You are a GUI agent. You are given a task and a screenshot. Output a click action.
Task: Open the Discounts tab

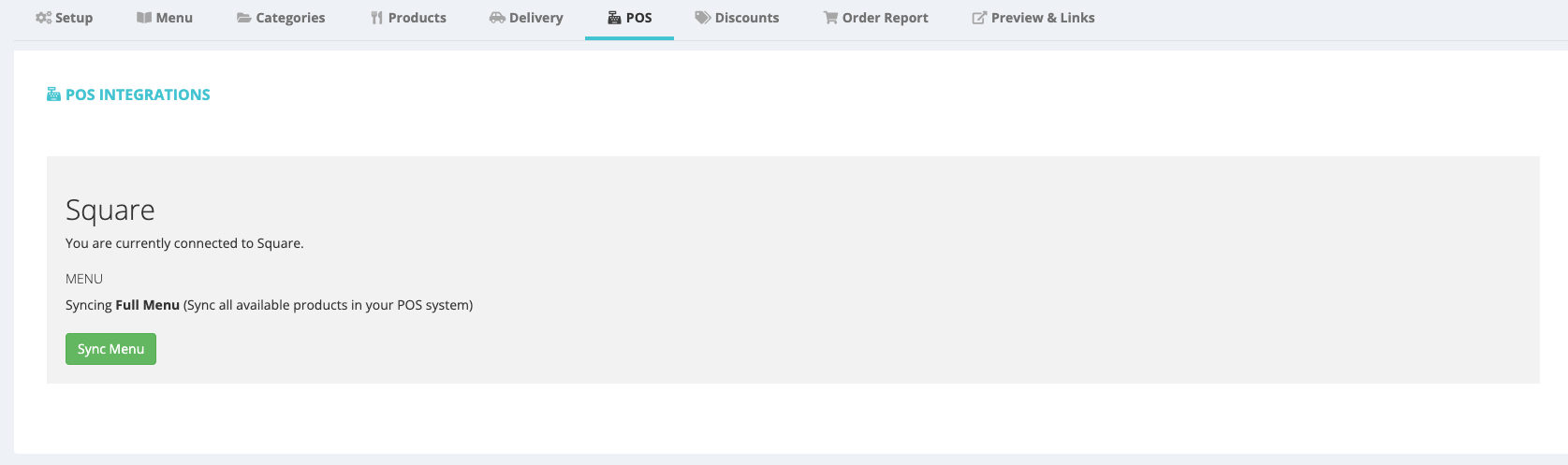(x=737, y=18)
